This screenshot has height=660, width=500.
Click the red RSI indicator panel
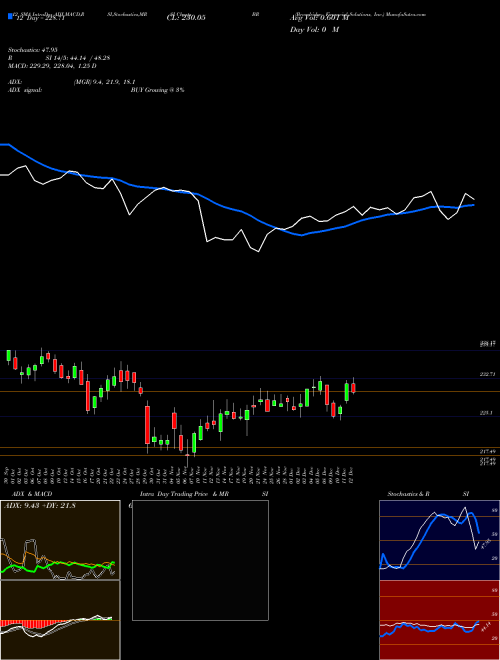pyautogui.click(x=439, y=620)
